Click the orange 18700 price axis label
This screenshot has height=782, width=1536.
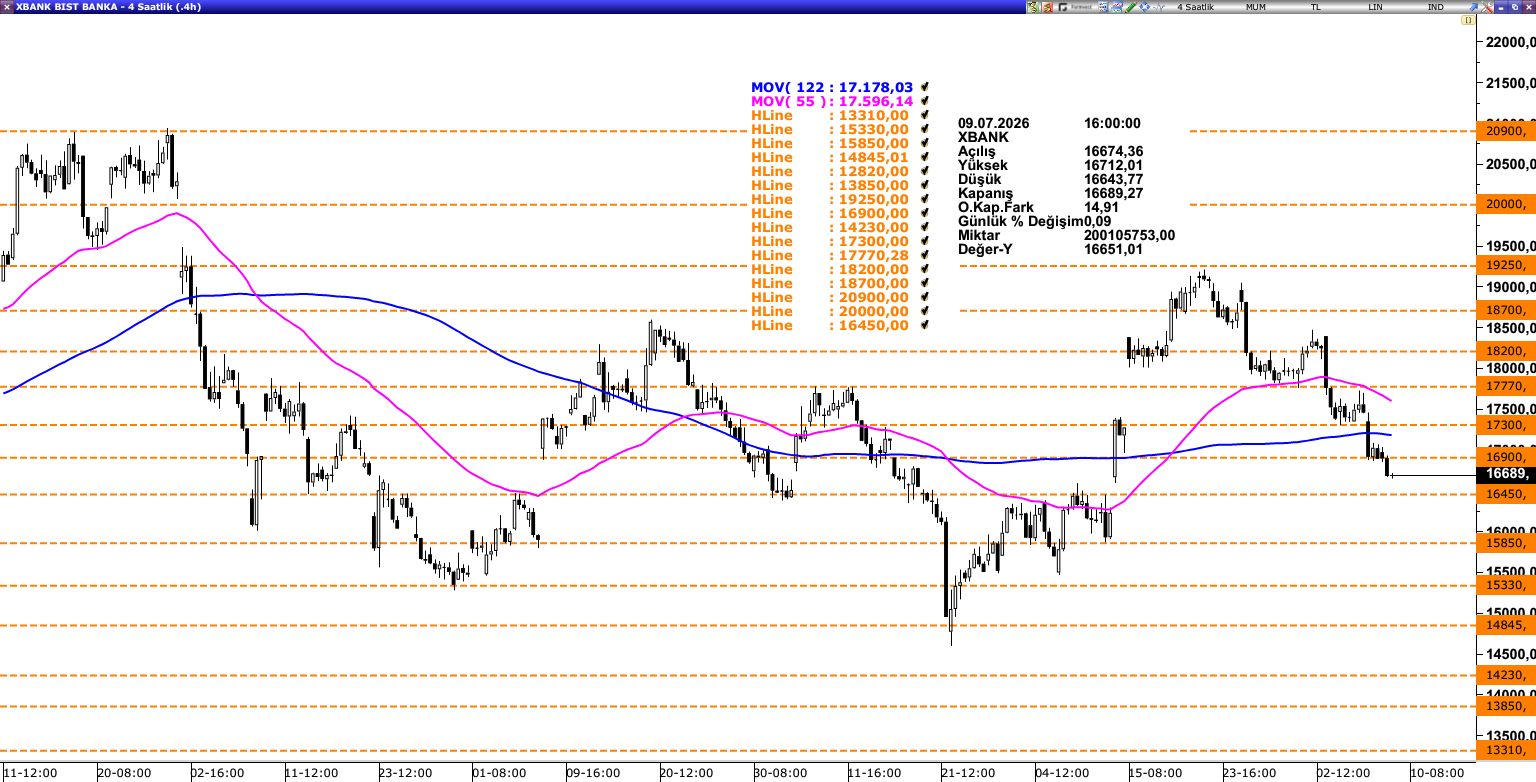point(1506,310)
